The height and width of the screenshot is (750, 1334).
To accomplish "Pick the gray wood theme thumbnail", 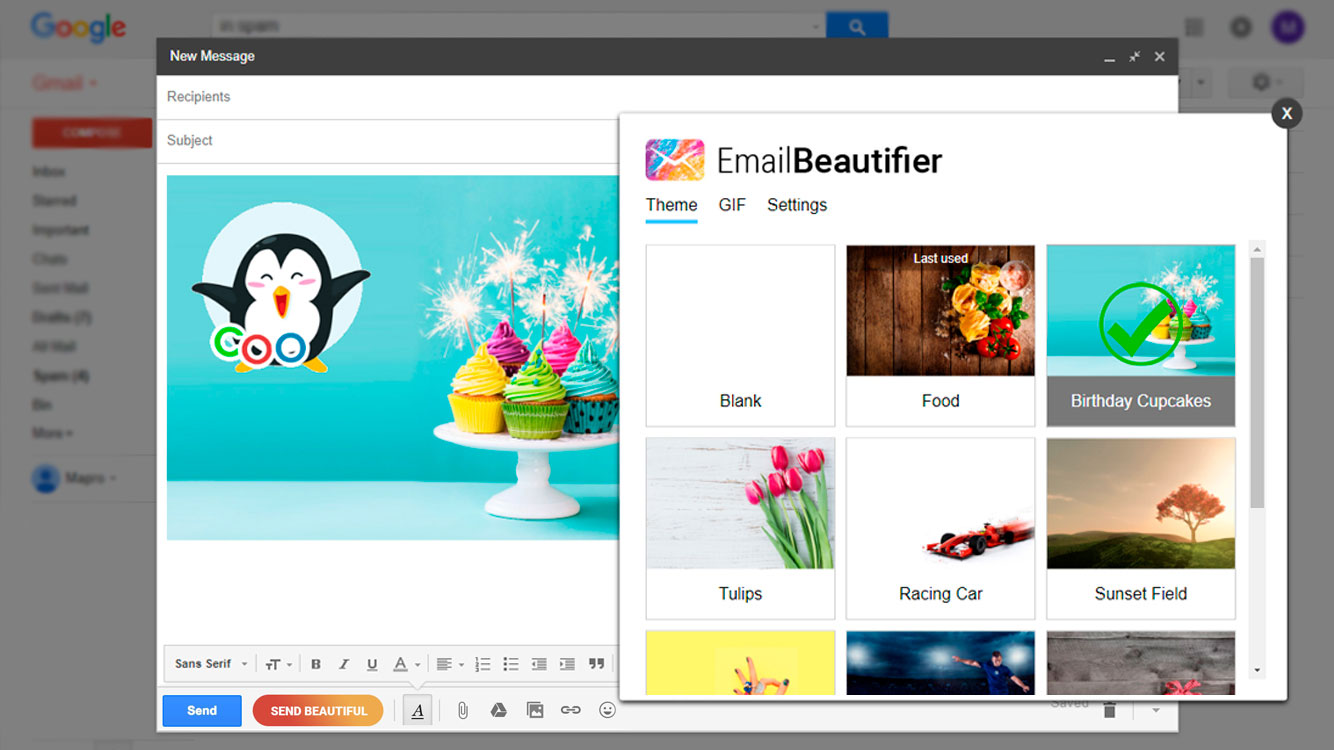I will click(x=1140, y=662).
